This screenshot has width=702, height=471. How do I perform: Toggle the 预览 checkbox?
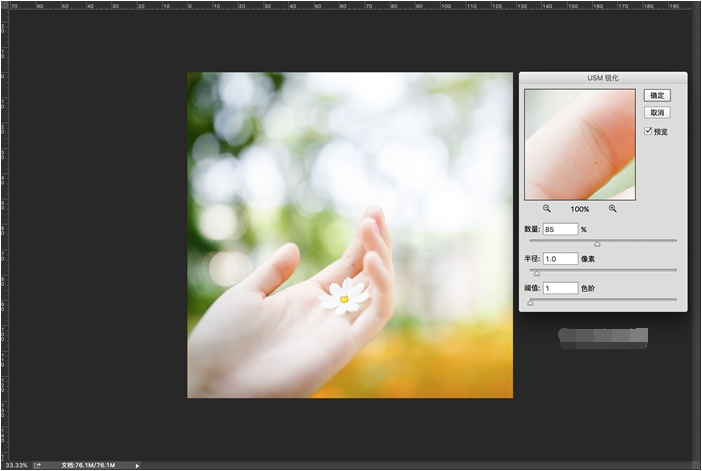(x=648, y=131)
